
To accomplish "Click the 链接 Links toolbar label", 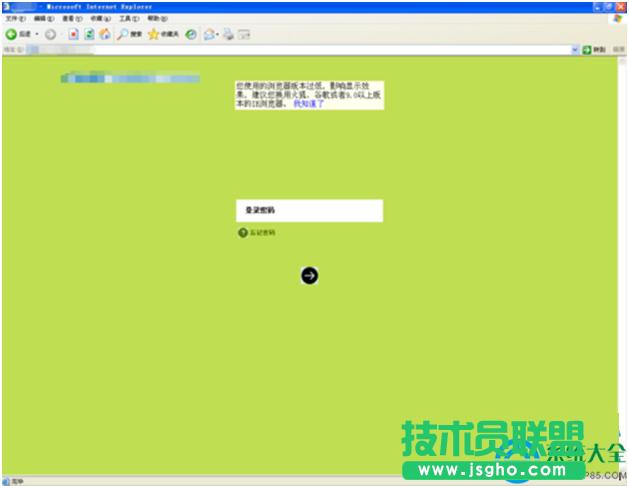I will point(619,49).
